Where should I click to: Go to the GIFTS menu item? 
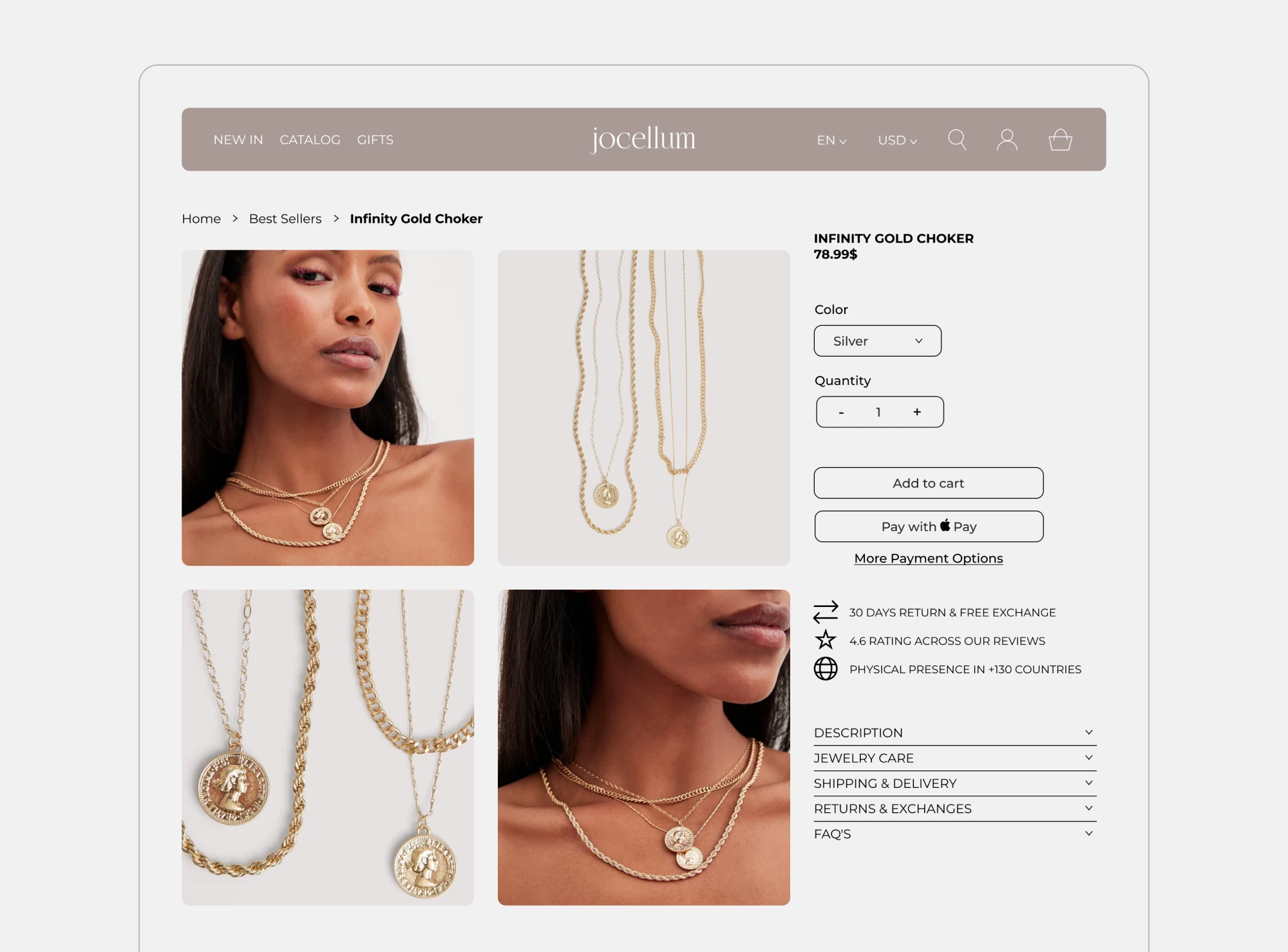tap(375, 140)
